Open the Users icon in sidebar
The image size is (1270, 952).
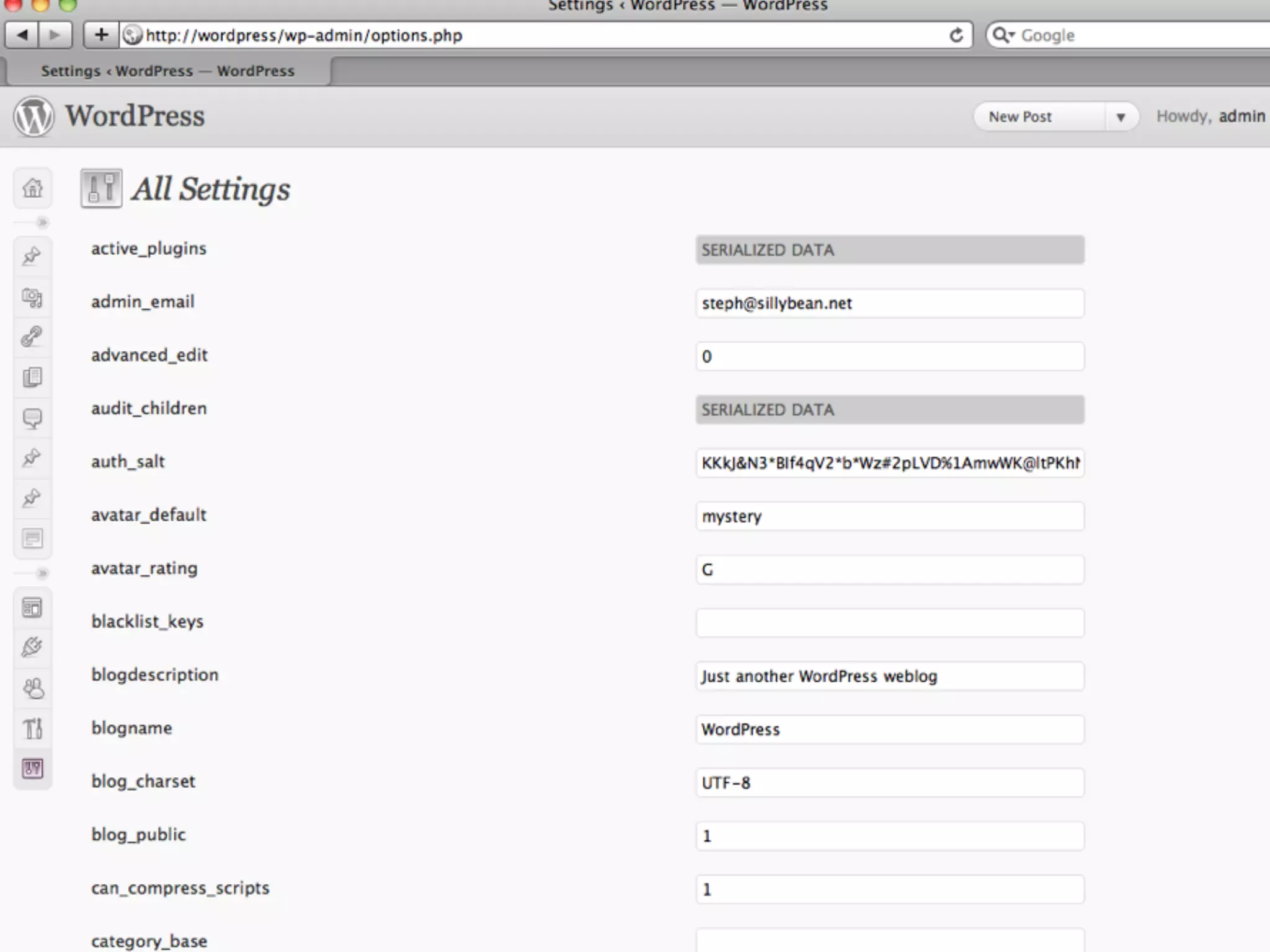(x=32, y=688)
